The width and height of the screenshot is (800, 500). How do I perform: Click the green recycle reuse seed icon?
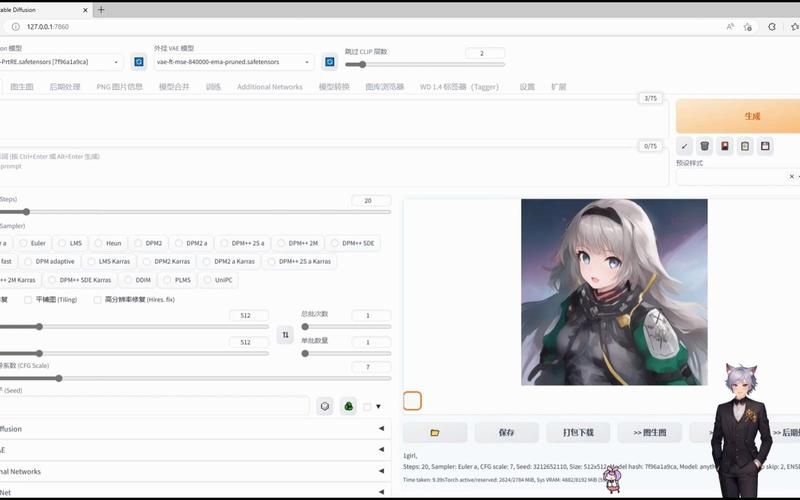click(x=348, y=406)
